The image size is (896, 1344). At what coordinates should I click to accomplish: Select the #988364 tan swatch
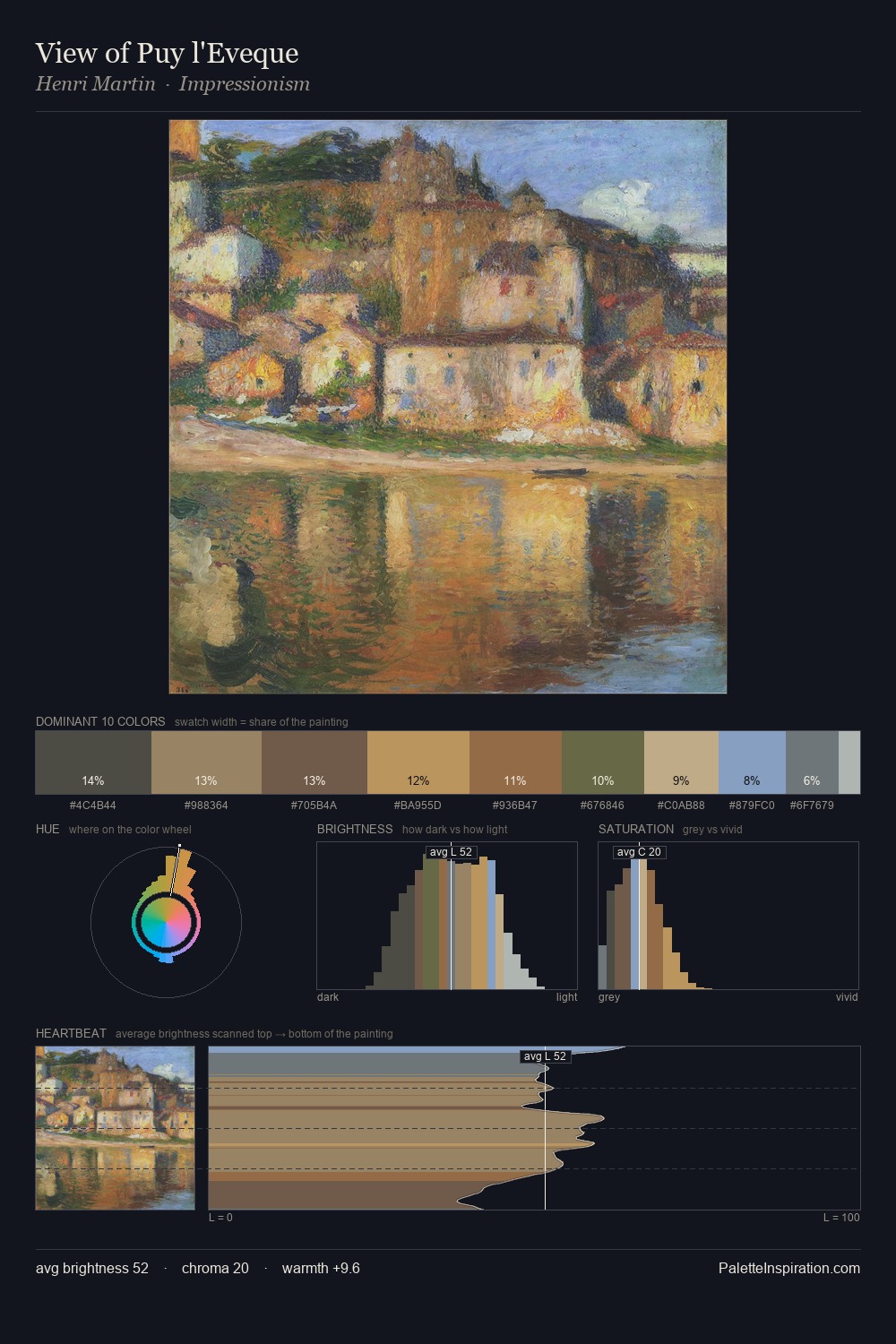pyautogui.click(x=206, y=762)
